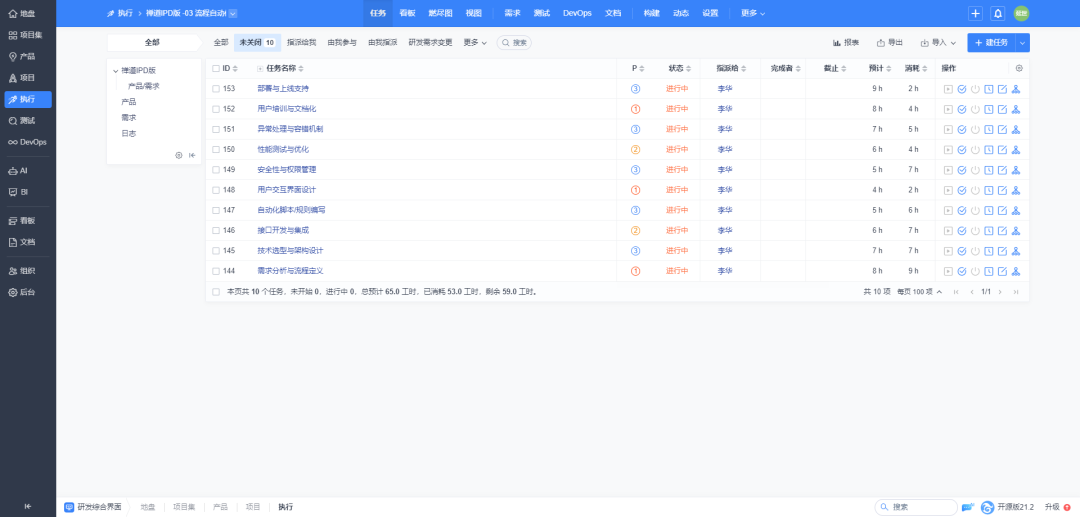Image resolution: width=1080 pixels, height=517 pixels.
Task: Switch to the 看板 tab in top navigation
Action: (x=407, y=13)
